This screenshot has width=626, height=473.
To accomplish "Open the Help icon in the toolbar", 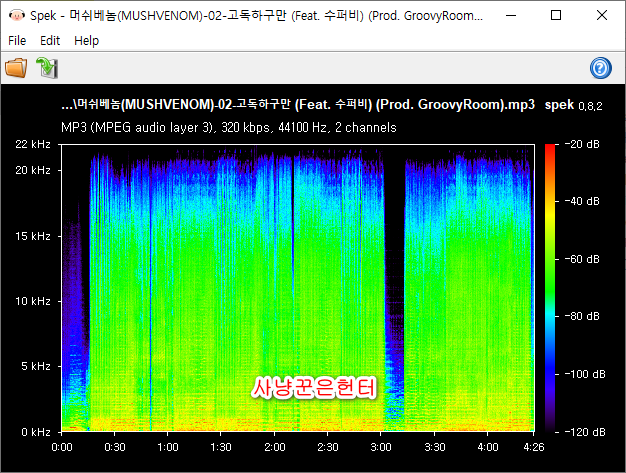I will click(x=600, y=68).
